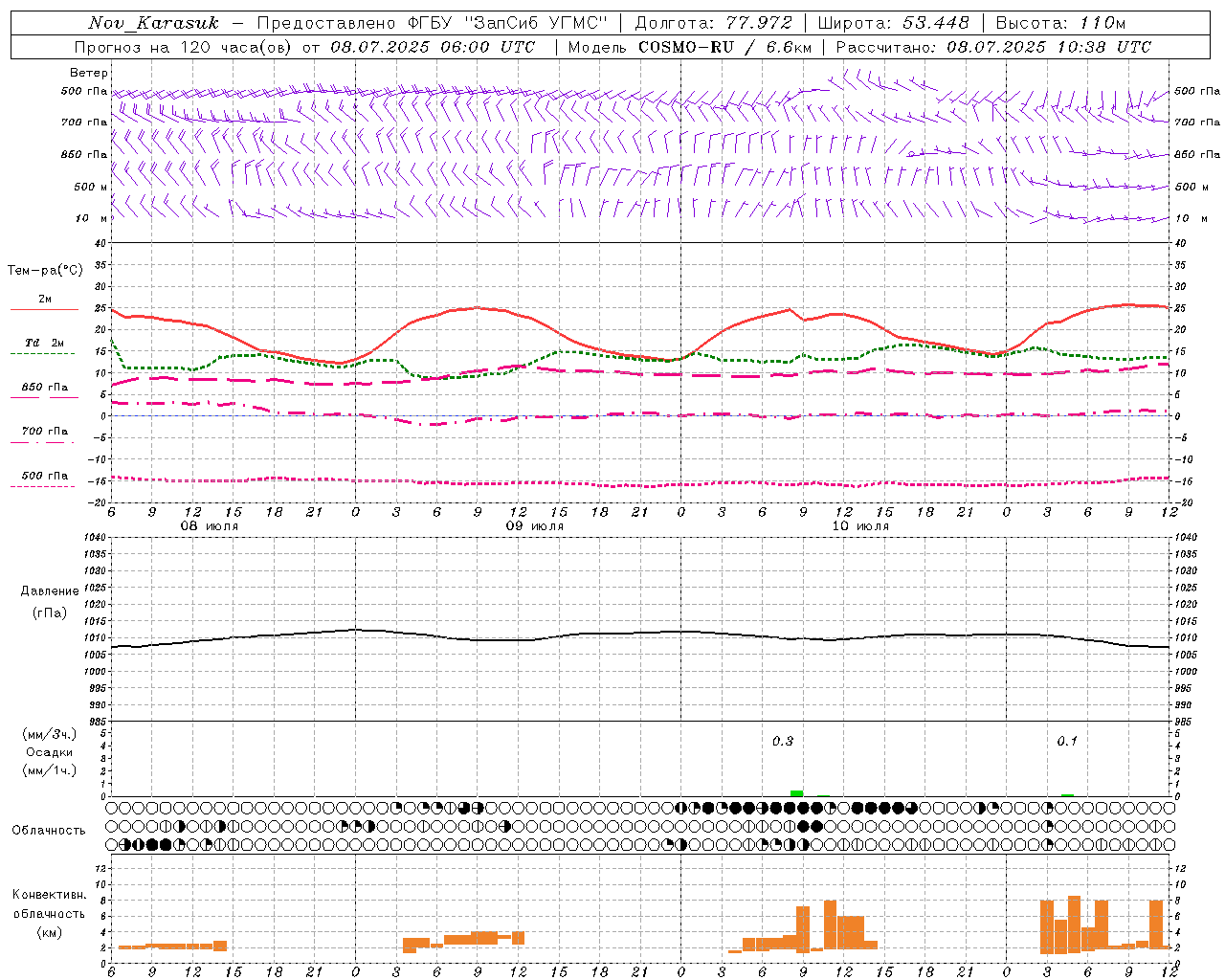
Task: Click the '09 июля' date label
Action: tap(535, 526)
